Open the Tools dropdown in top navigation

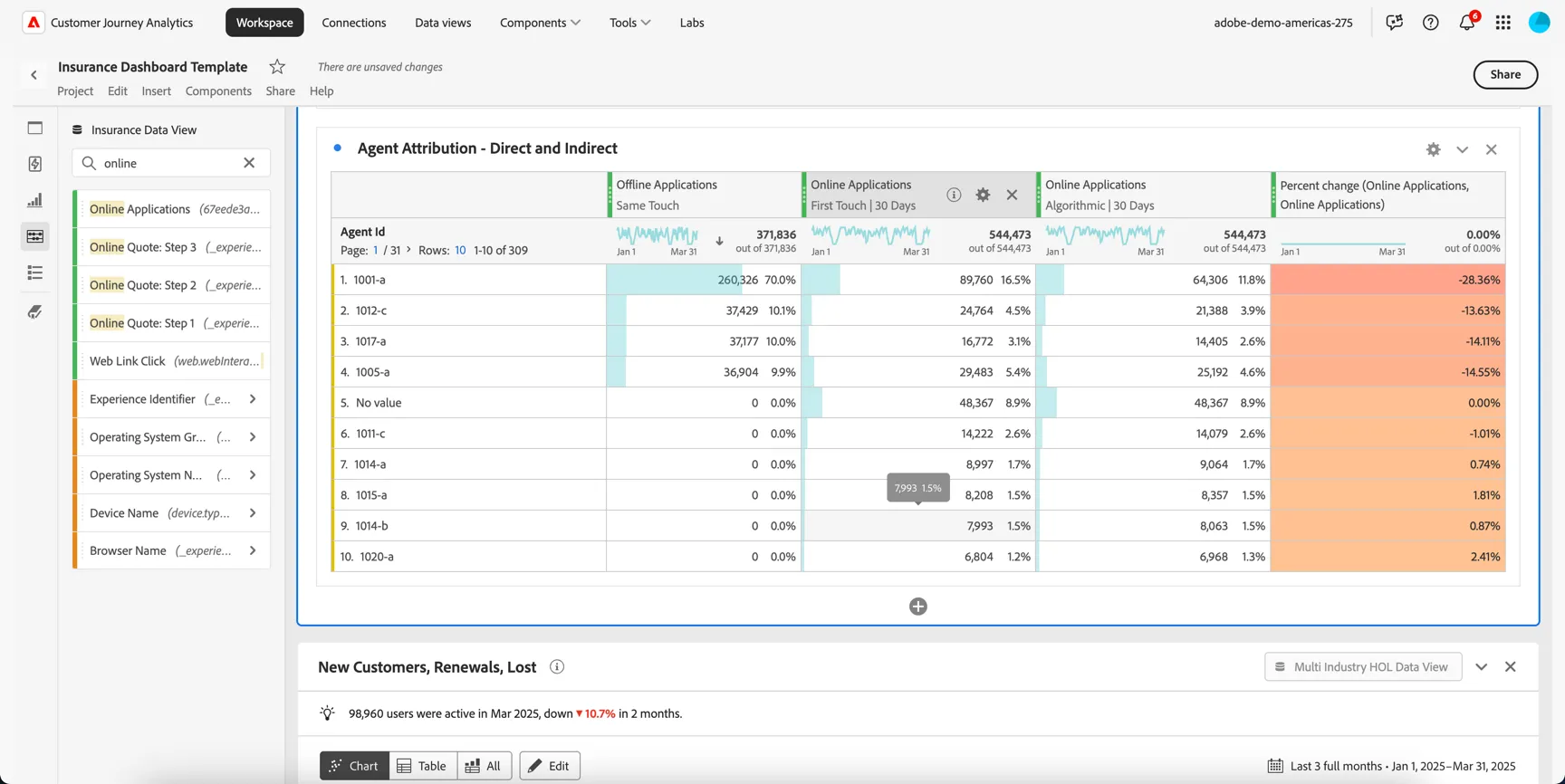[629, 23]
